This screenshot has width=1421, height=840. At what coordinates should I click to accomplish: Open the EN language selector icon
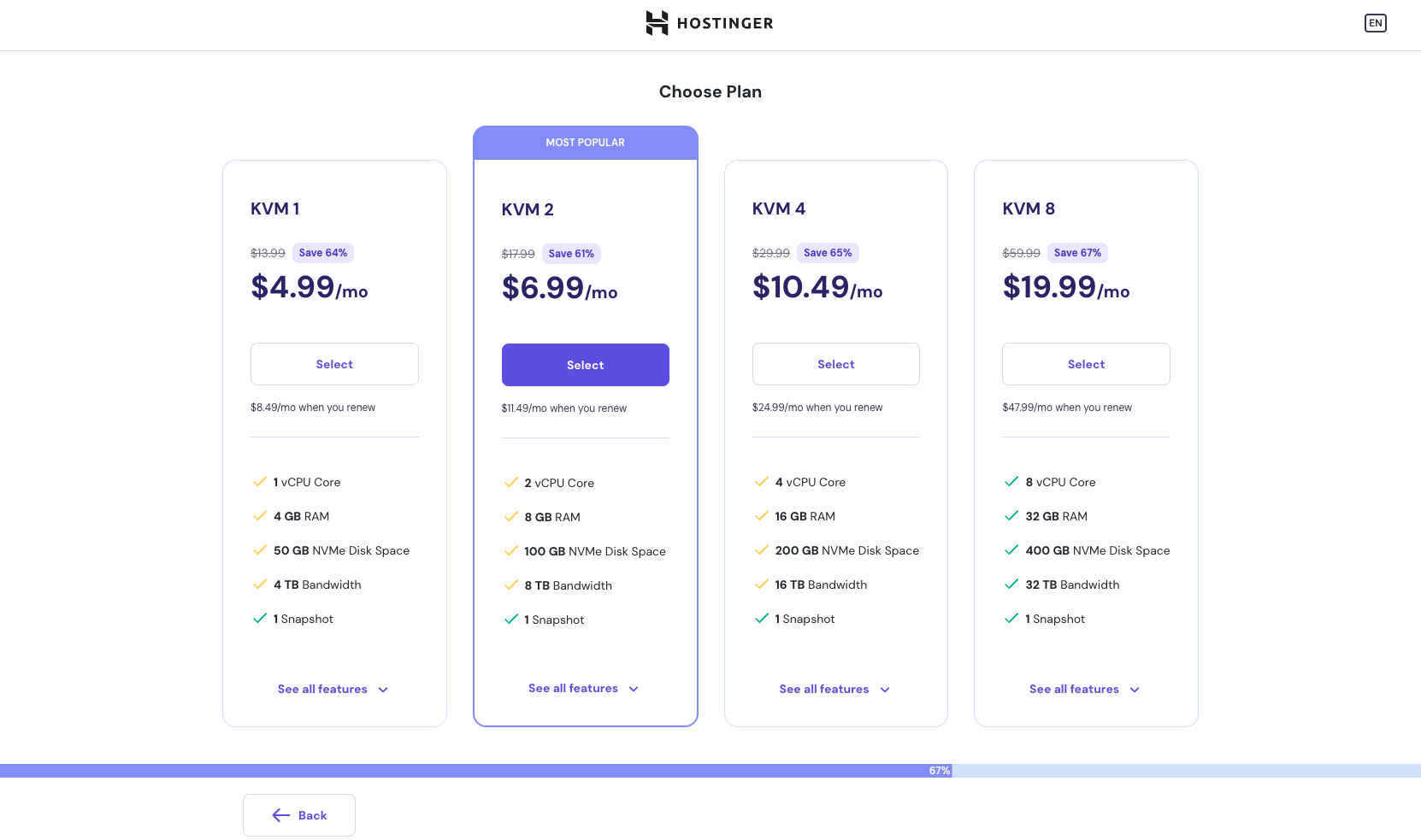pos(1375,23)
